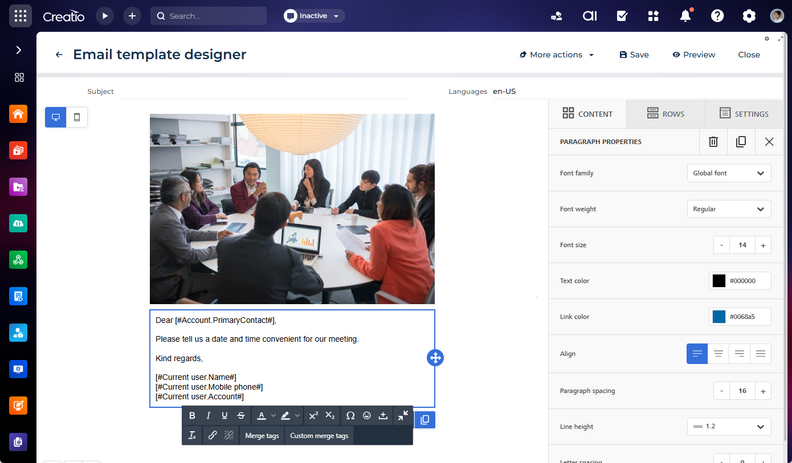Viewport: 792px width, 463px height.
Task: Open the Font weight dropdown
Action: click(729, 209)
